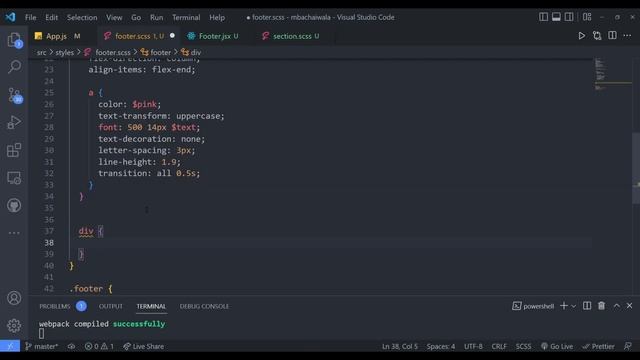Screen dimensions: 640x360
Task: Open the View menu
Action: click(114, 18)
